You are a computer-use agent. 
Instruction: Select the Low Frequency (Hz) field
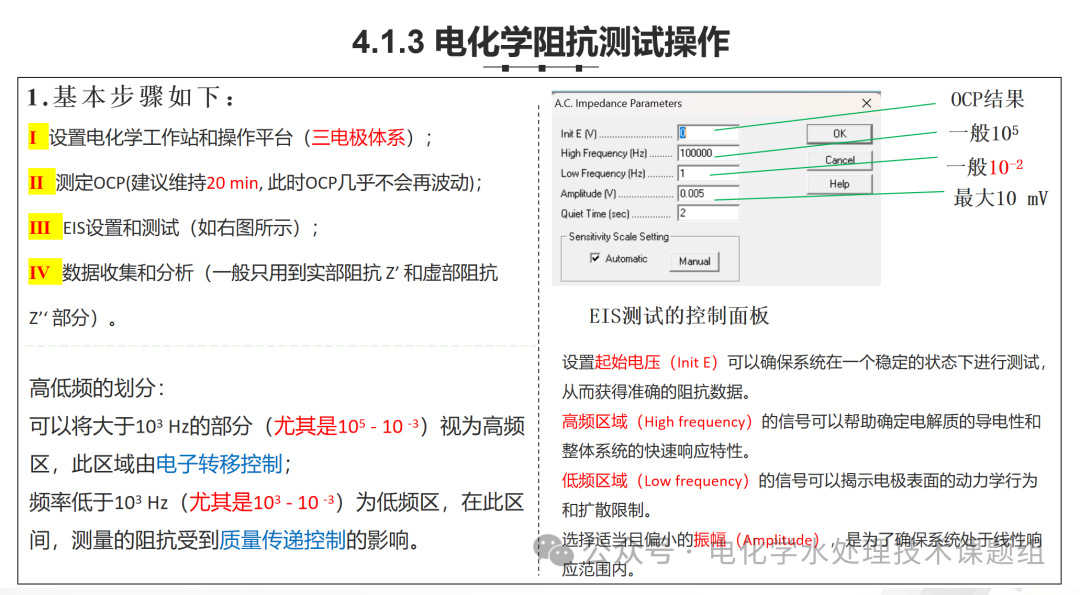tap(708, 173)
